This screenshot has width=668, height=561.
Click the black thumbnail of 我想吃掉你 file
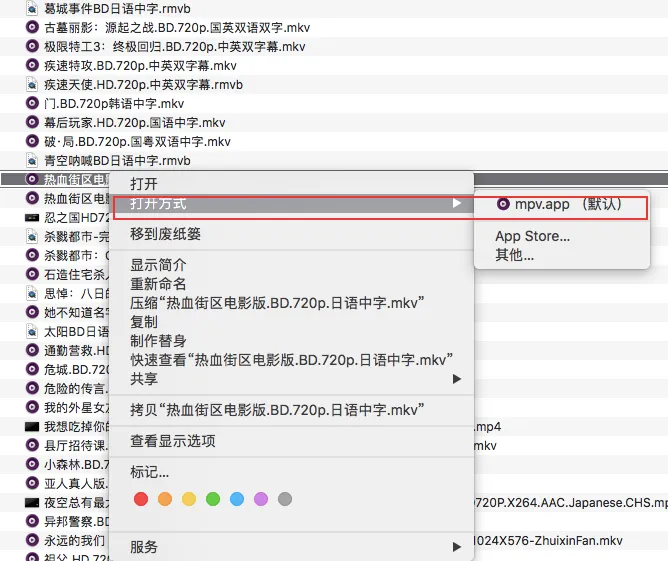pos(32,426)
